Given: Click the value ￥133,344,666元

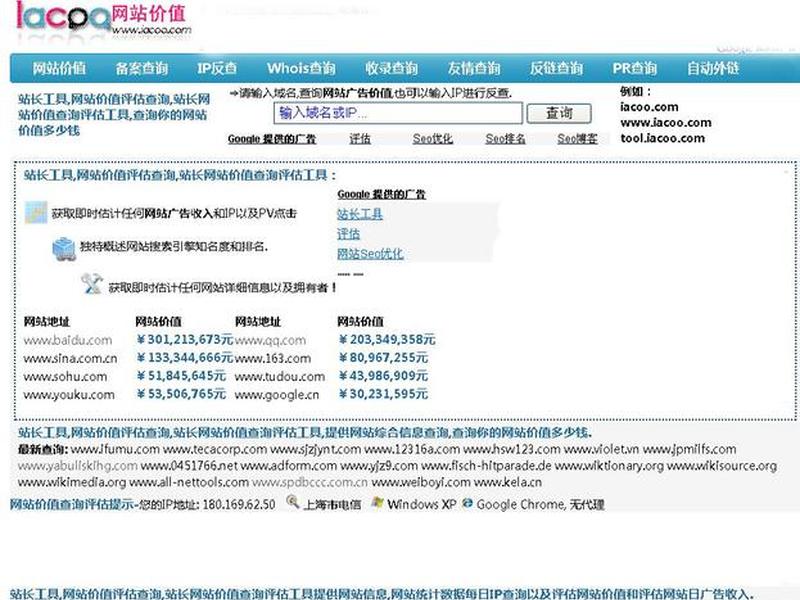Looking at the screenshot, I should (x=185, y=358).
